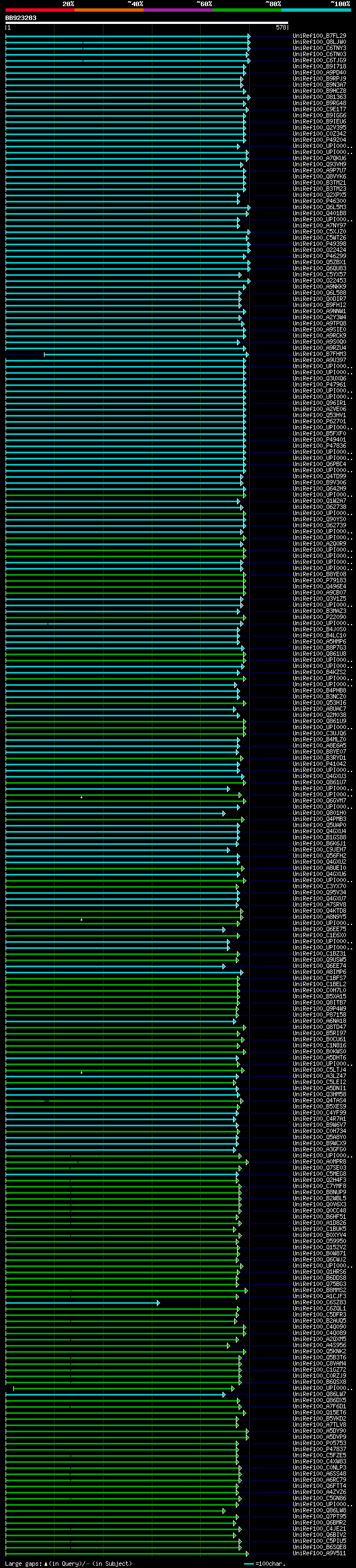Select the UniRef100_P49204 label
The image size is (356, 1568).
pos(319,140)
